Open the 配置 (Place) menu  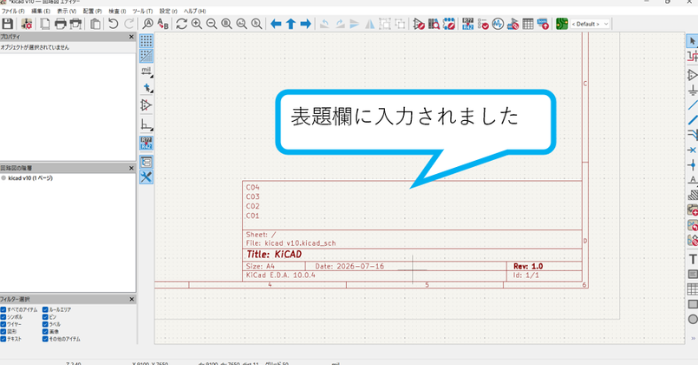(92, 11)
